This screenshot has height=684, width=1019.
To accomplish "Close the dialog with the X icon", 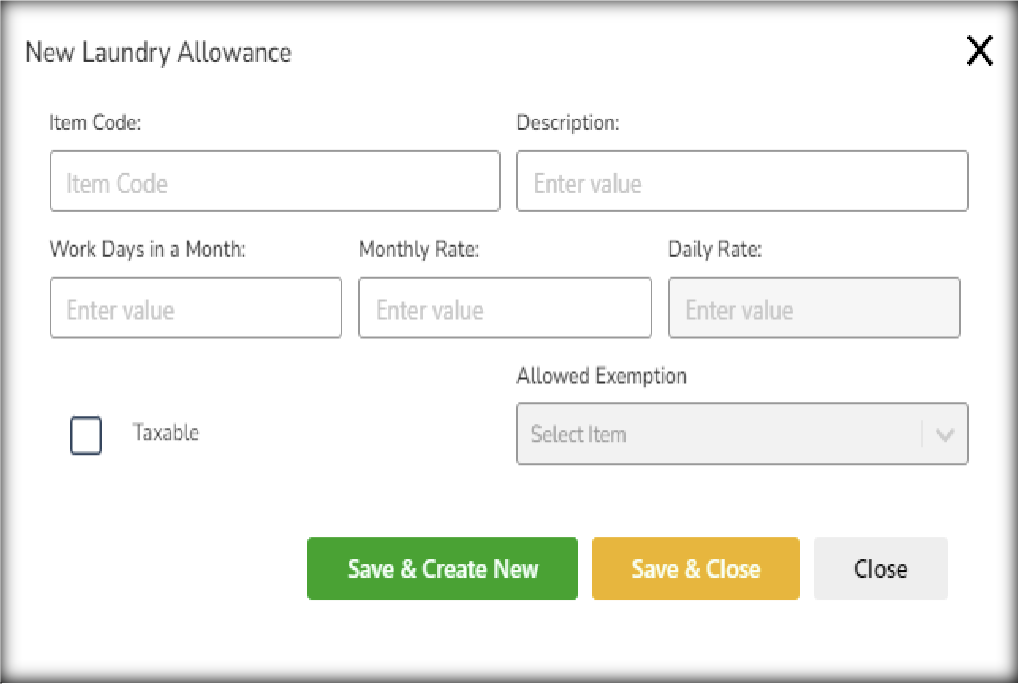I will [980, 51].
